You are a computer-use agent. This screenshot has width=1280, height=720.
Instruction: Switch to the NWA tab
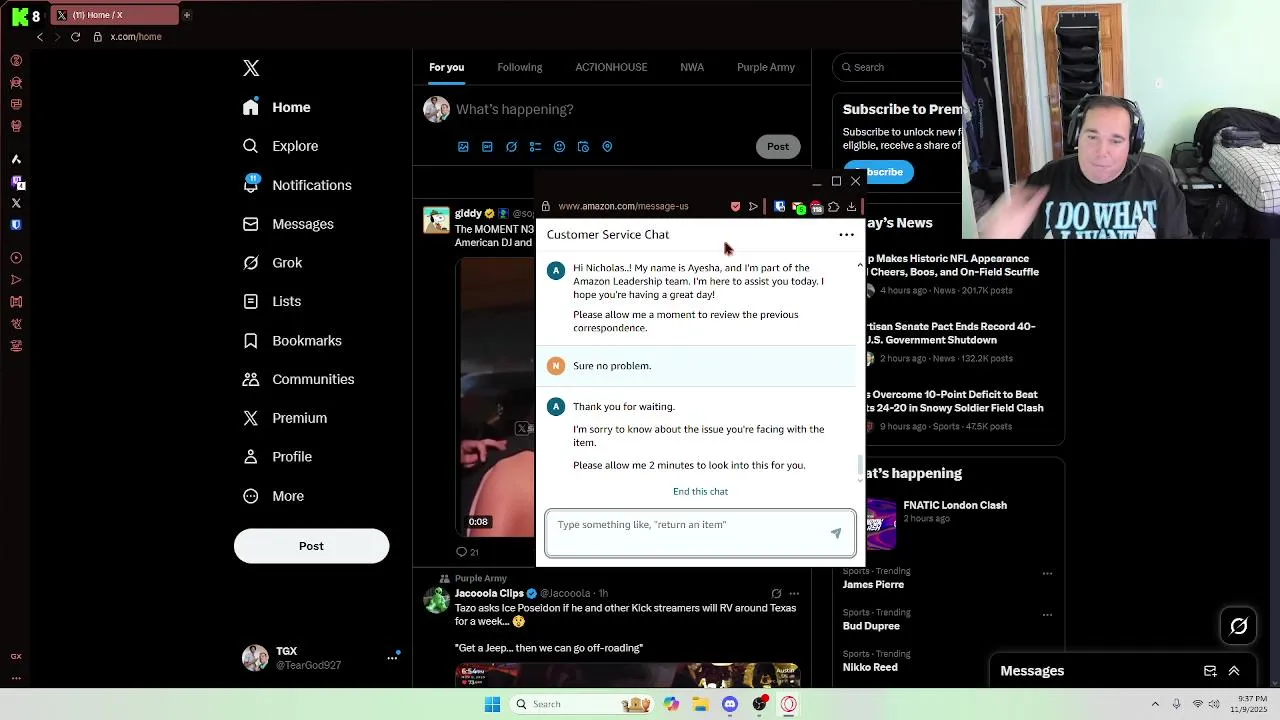click(692, 67)
